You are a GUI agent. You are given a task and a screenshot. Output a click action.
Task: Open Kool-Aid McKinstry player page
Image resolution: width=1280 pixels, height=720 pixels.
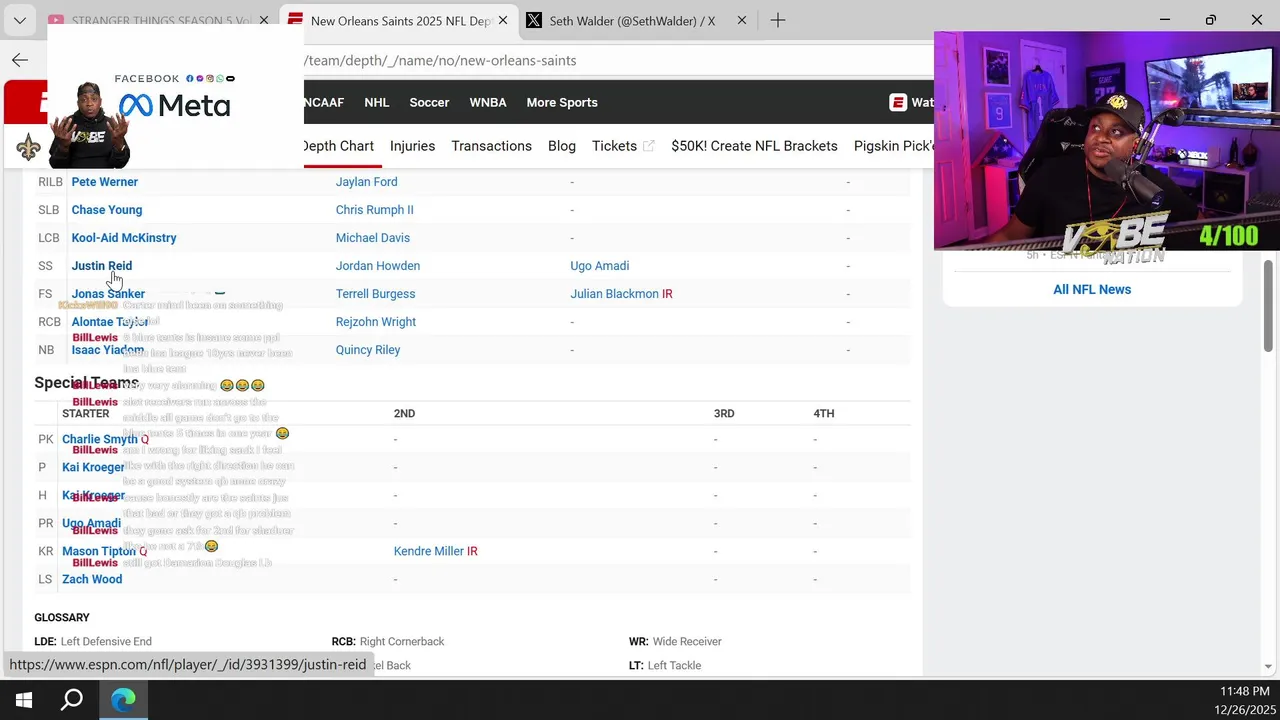click(x=124, y=238)
